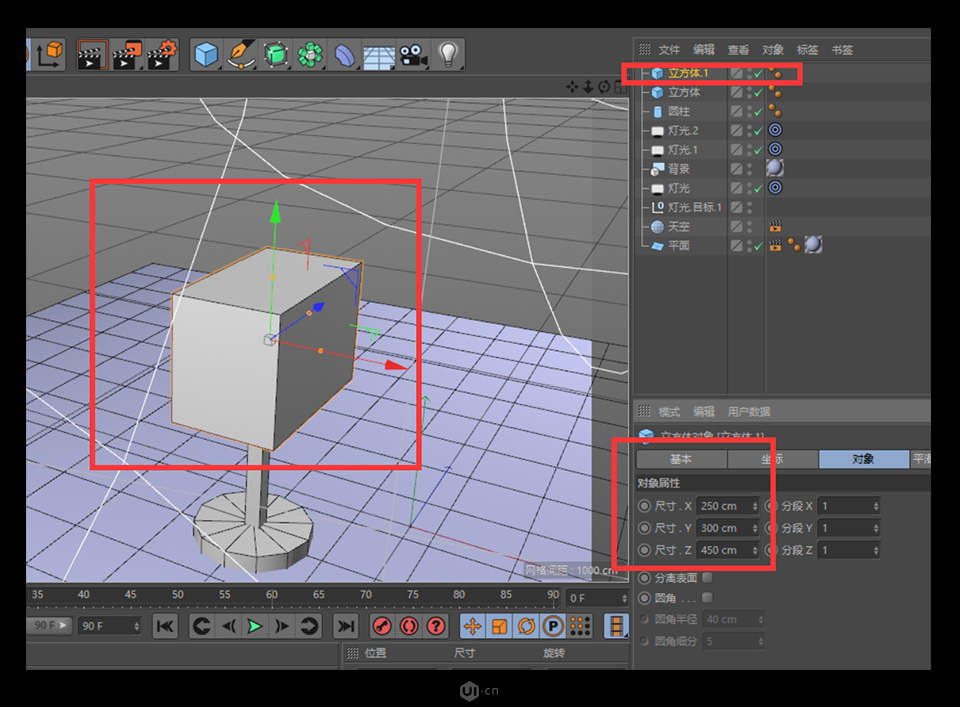Select the Subdivision Surface generator icon
The image size is (960, 707).
274,54
